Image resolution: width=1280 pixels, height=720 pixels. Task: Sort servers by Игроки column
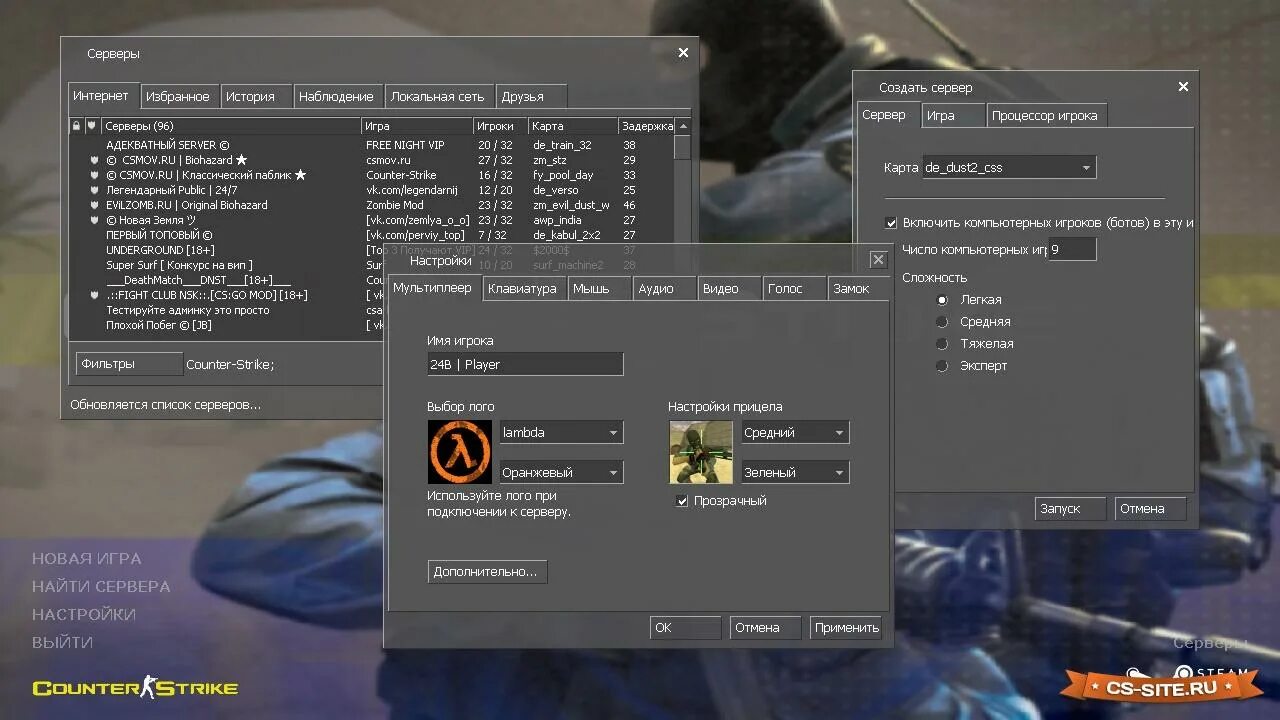pos(500,126)
